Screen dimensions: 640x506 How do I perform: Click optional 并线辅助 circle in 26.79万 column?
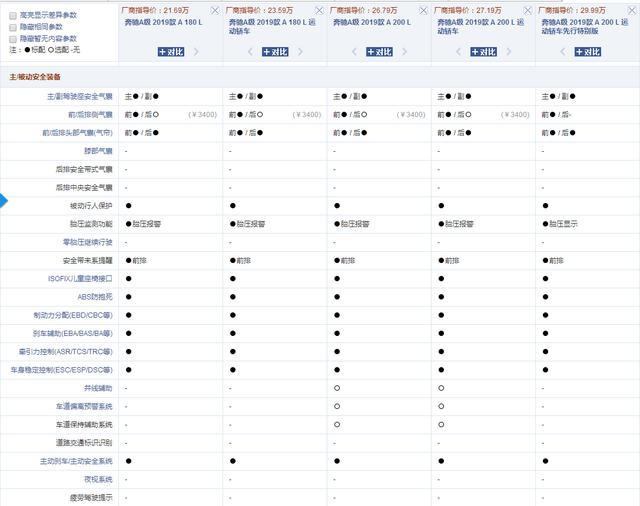coord(337,388)
